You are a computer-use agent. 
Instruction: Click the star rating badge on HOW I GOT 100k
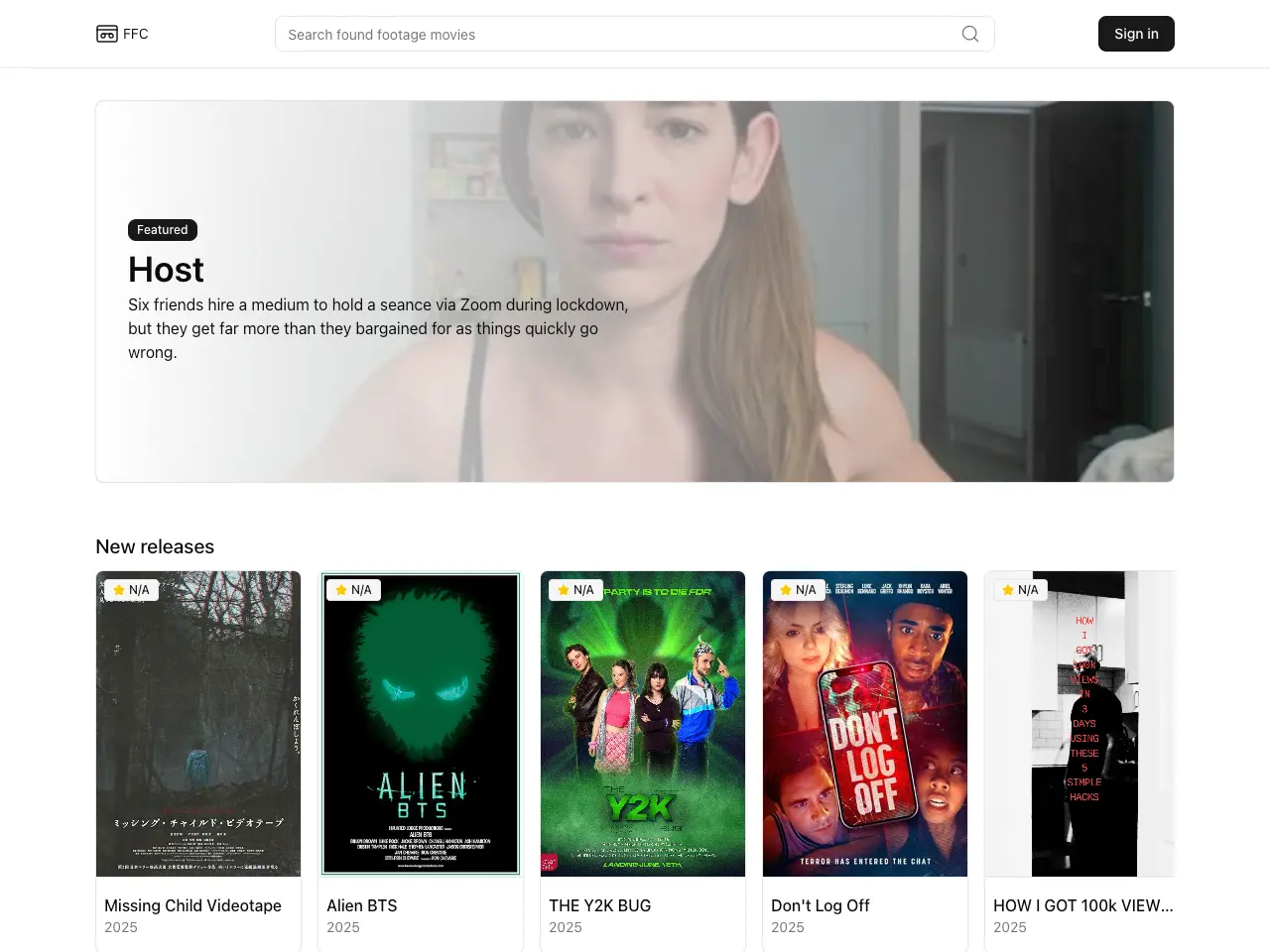click(1020, 590)
